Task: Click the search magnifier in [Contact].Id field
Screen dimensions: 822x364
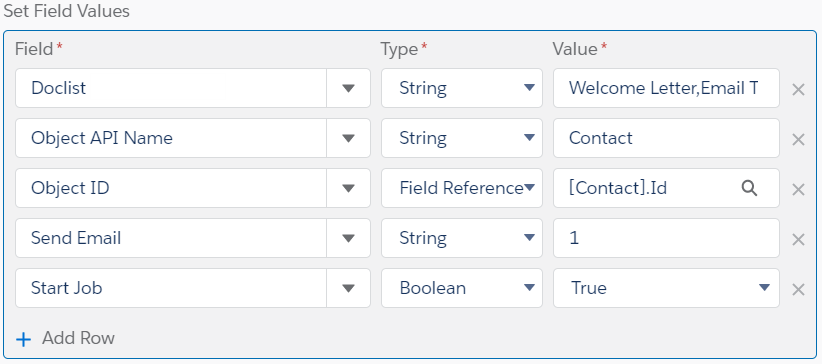Action: [x=749, y=188]
